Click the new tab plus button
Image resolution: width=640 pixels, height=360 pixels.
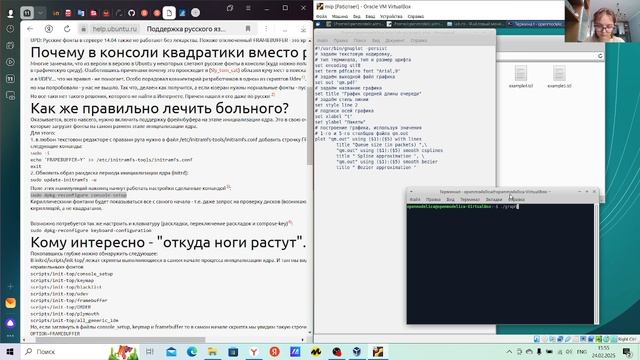tap(196, 13)
